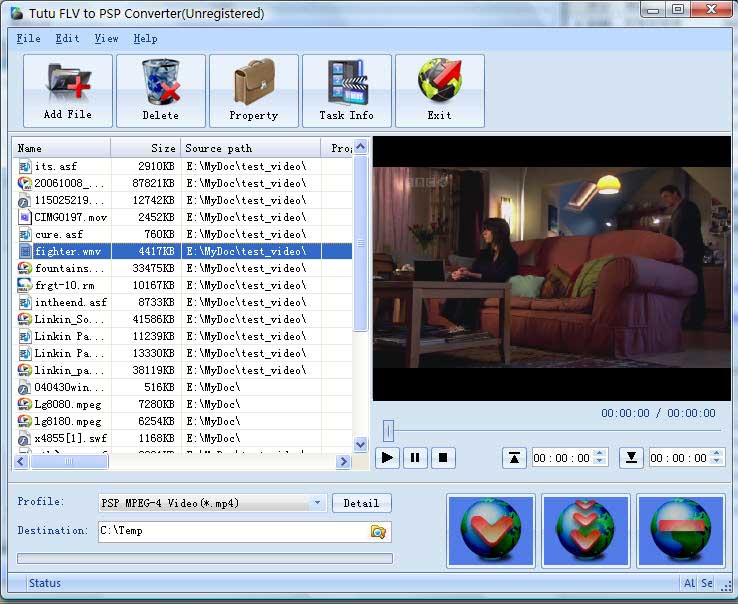Open the Task Info toolbar button

346,90
